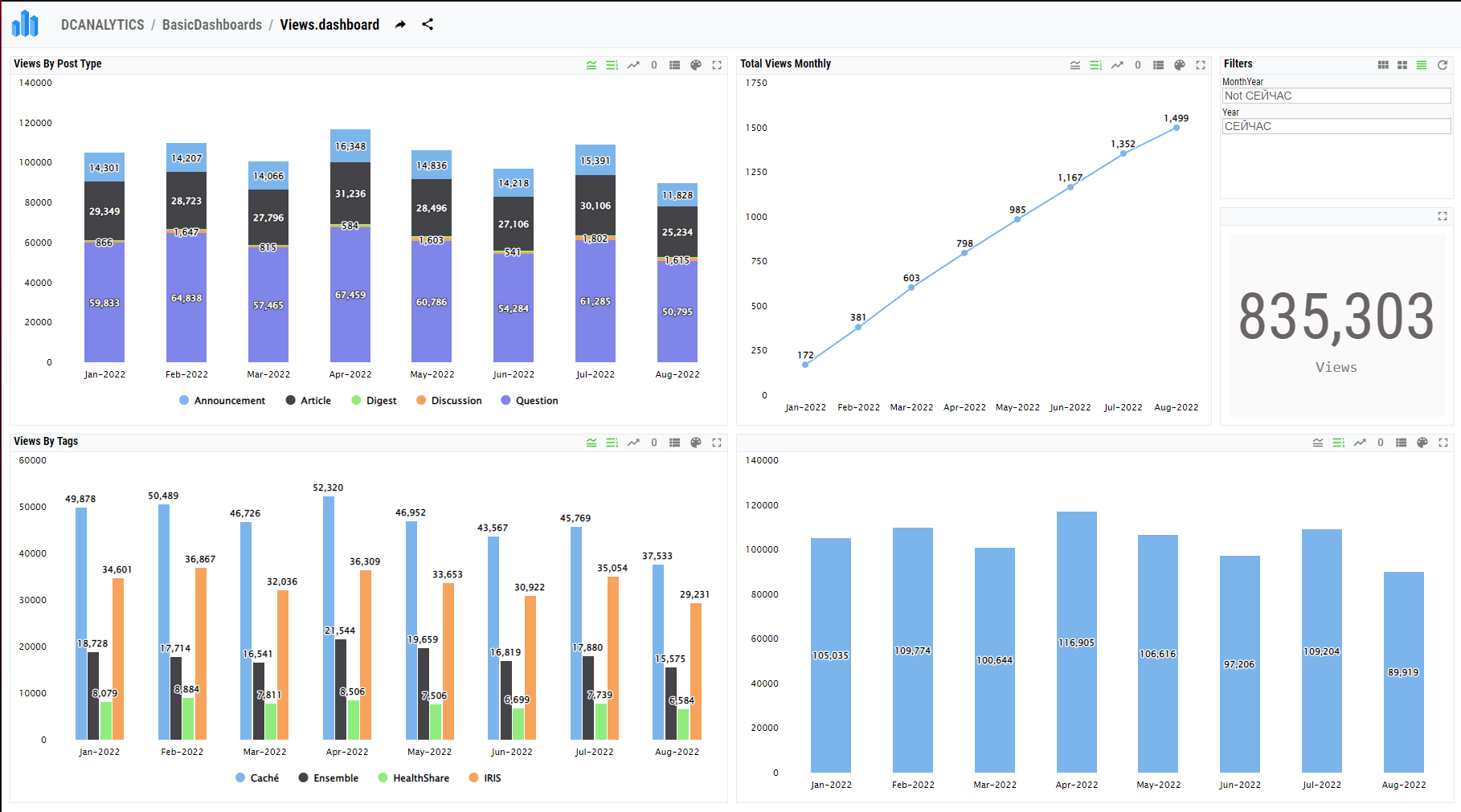This screenshot has width=1461, height=812.
Task: Toggle value labels icon in Total Views Monthly
Action: pyautogui.click(x=1096, y=65)
